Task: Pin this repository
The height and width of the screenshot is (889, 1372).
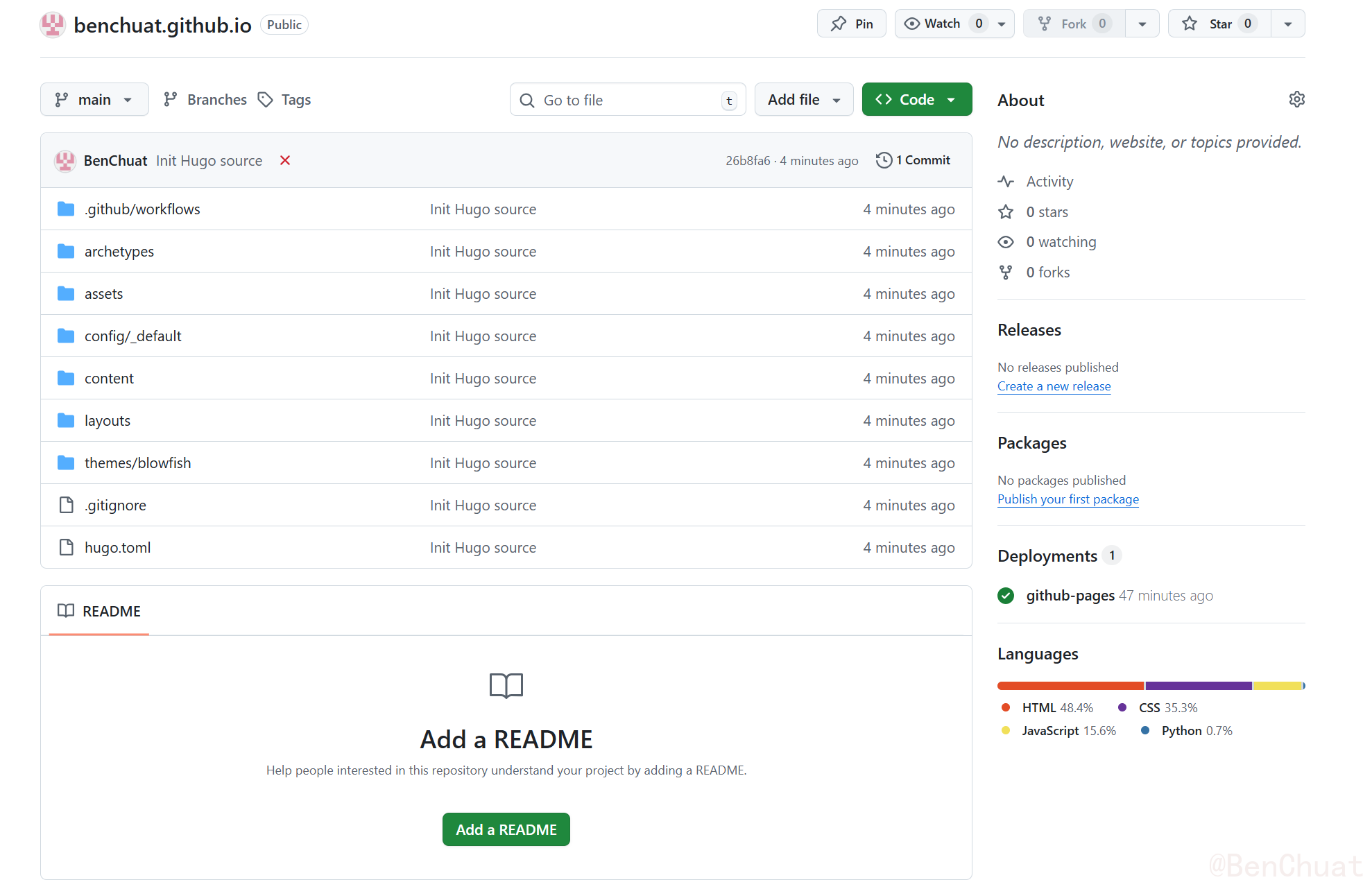Action: coord(852,24)
